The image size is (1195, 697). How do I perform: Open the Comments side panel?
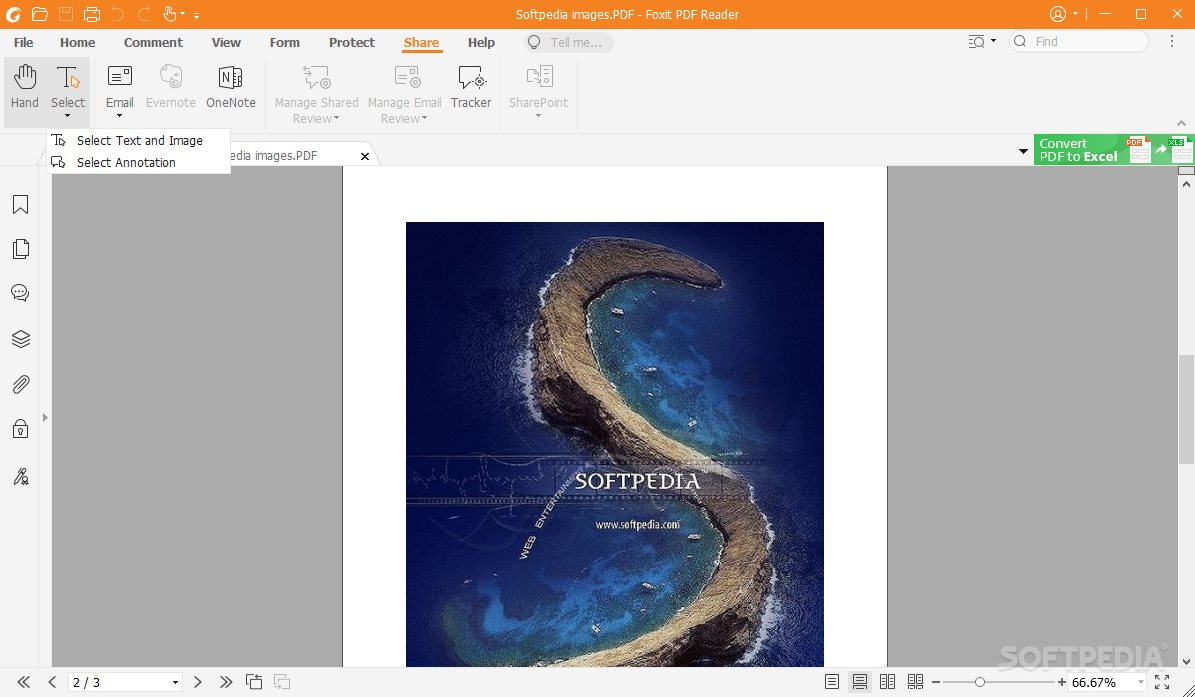coord(20,293)
